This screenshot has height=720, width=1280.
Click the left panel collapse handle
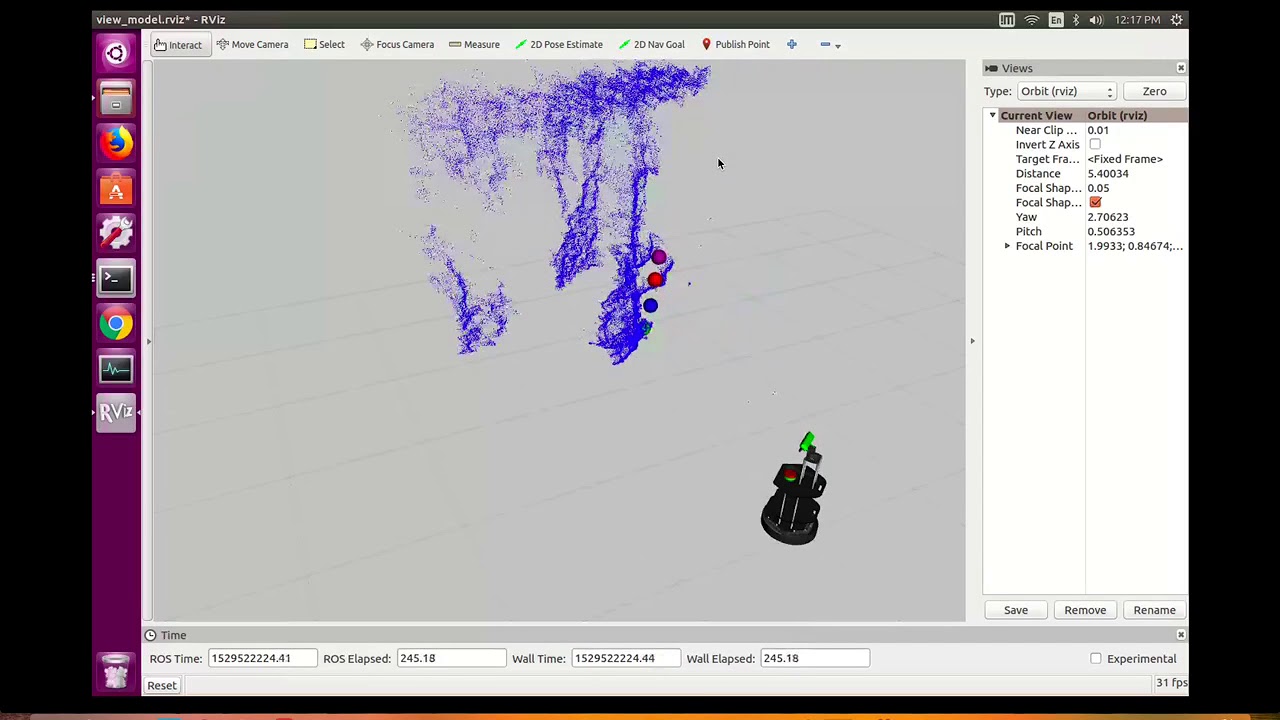[x=149, y=341]
